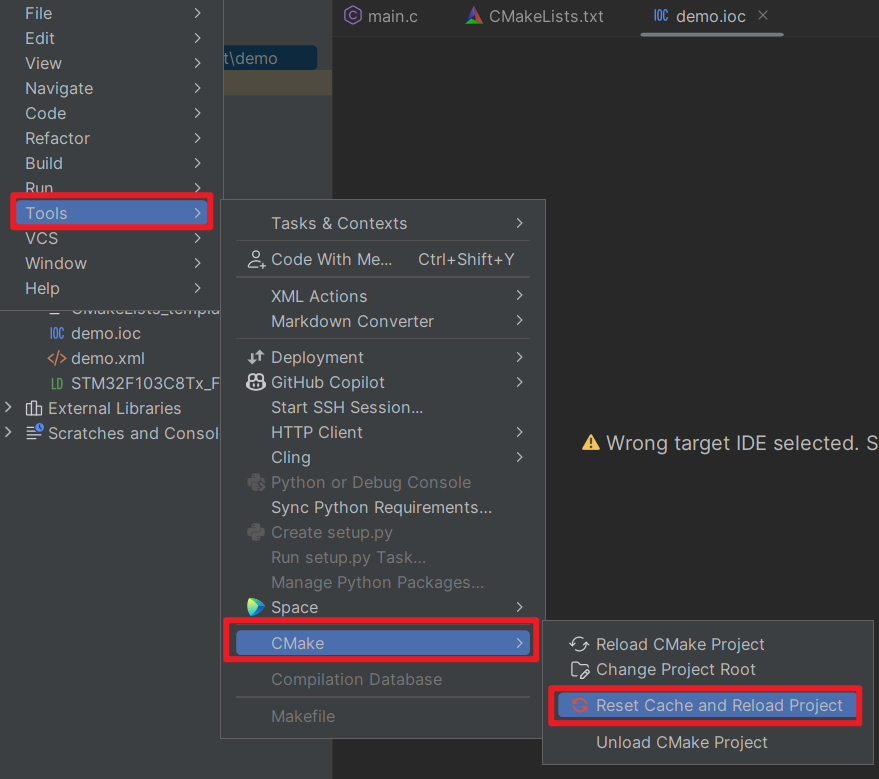Open XML Actions submenu
This screenshot has height=779, width=879.
(x=383, y=296)
